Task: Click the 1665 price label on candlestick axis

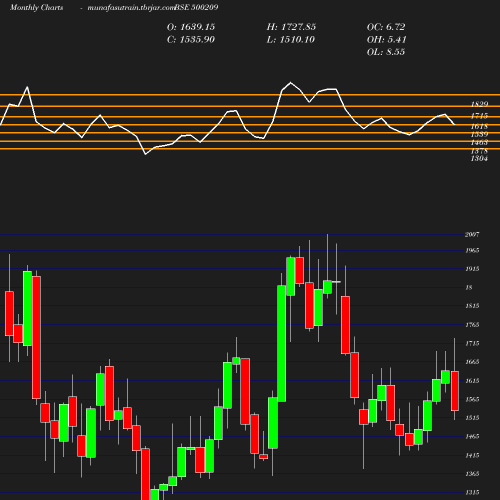Action: (472, 362)
